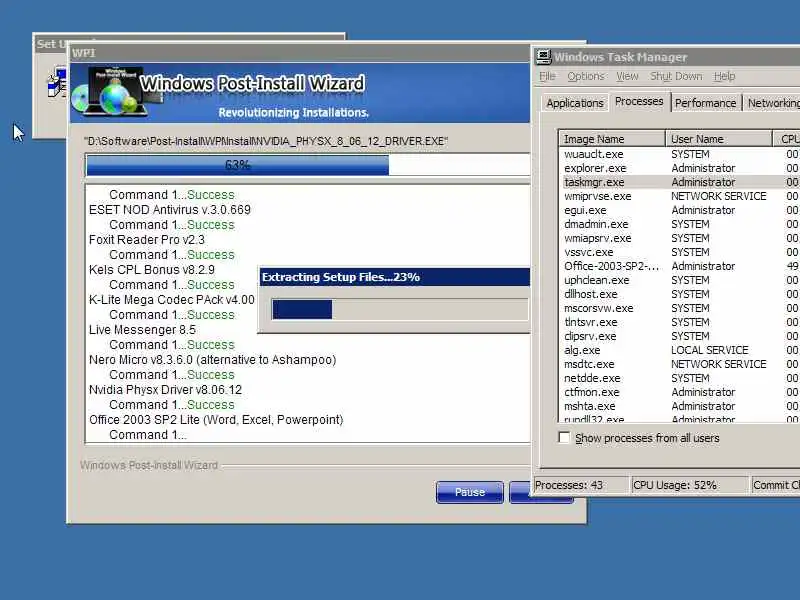Viewport: 800px width, 600px height.
Task: Click the Processes: 43 status bar entry
Action: click(x=581, y=485)
